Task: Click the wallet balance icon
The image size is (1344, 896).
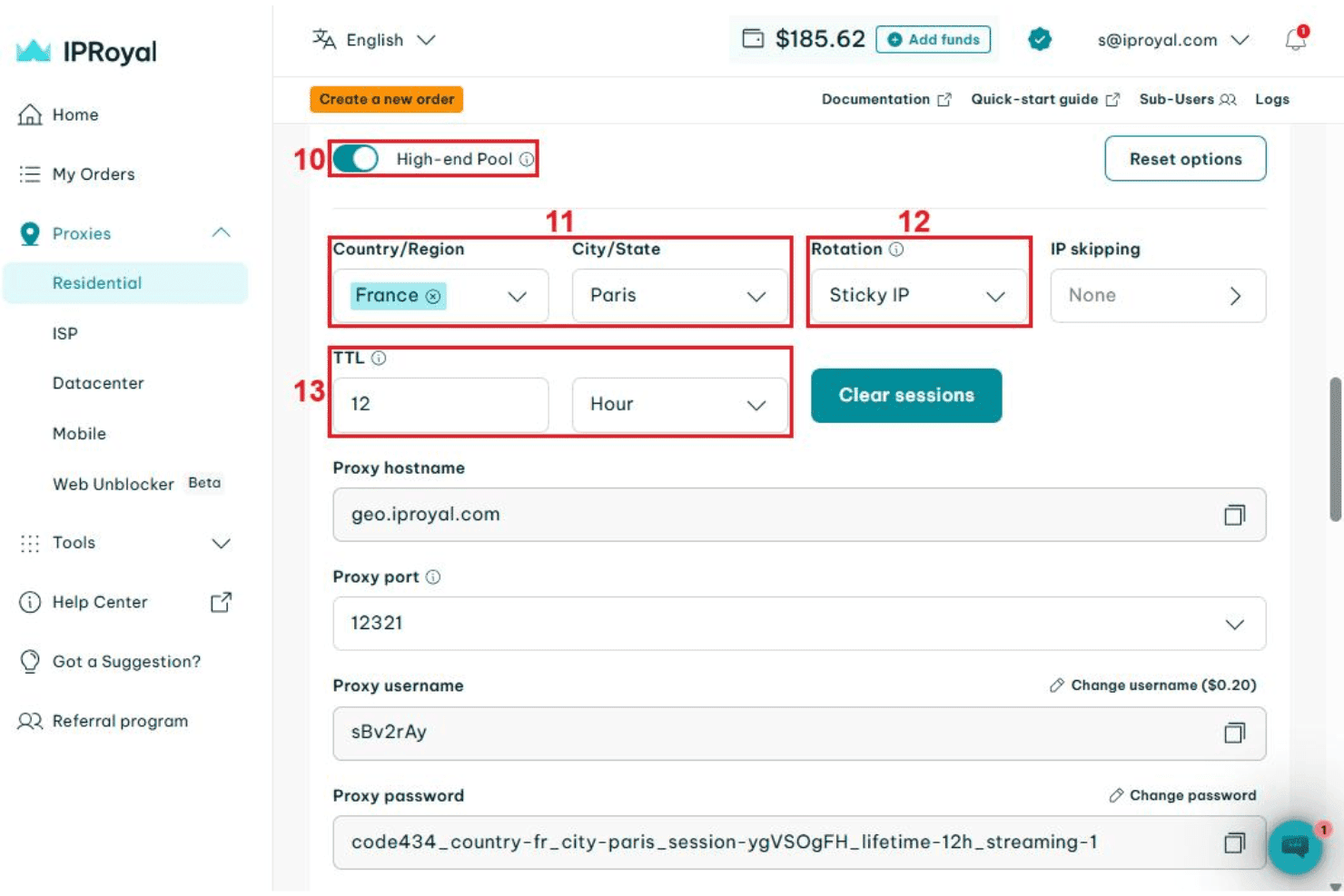Action: (x=753, y=39)
